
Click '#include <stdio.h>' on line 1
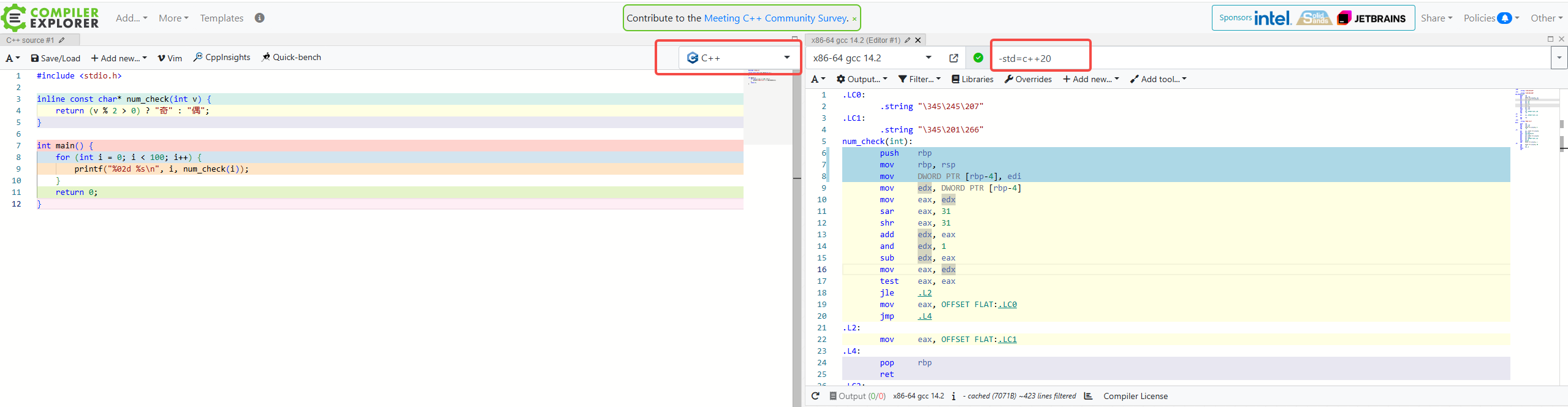pyautogui.click(x=79, y=76)
